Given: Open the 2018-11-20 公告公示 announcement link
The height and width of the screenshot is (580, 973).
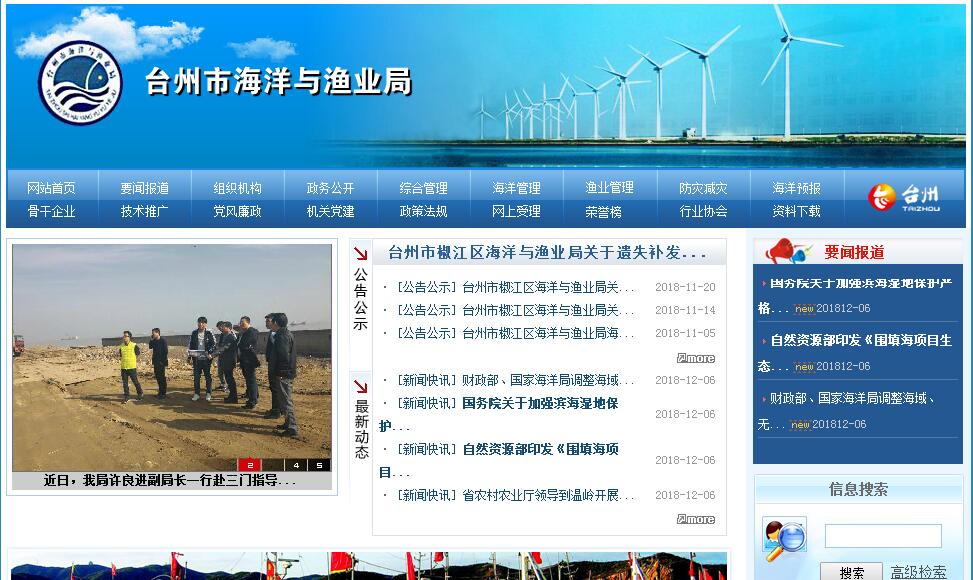Looking at the screenshot, I should click(x=516, y=287).
